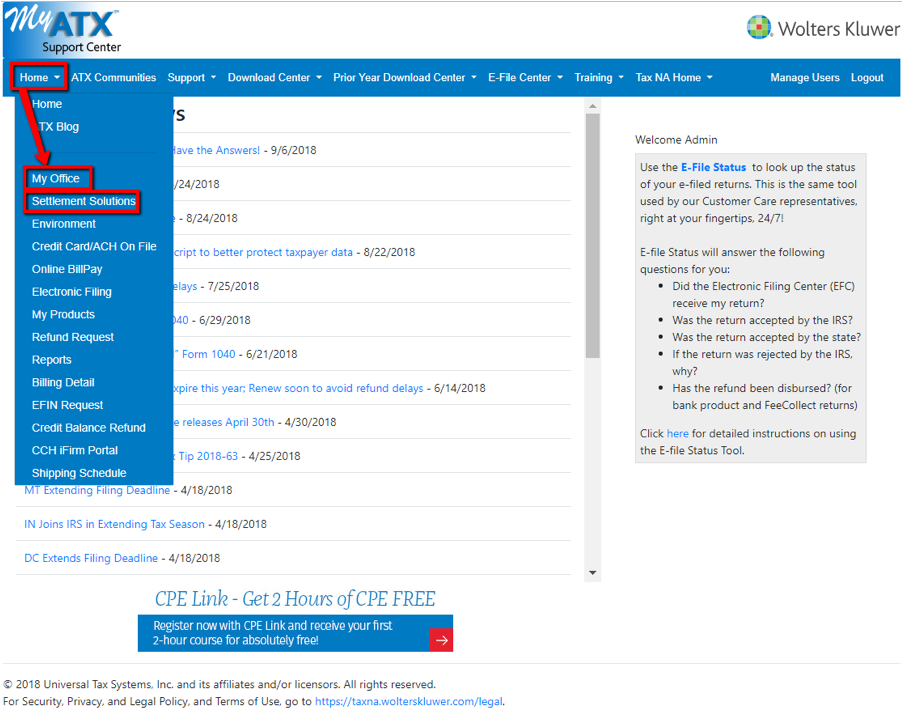This screenshot has height=714, width=902.
Task: Expand the E-File Center menu
Action: (525, 78)
